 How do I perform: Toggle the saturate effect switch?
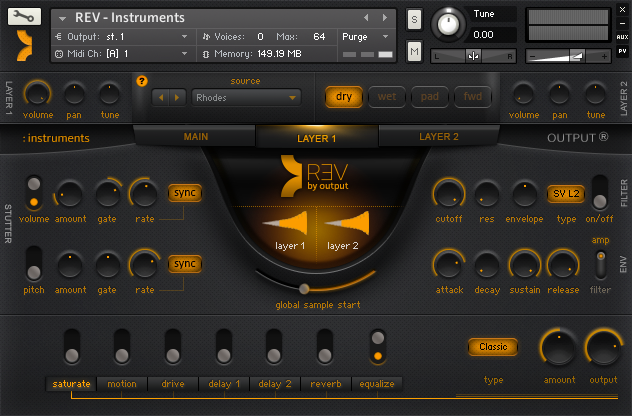(x=72, y=346)
